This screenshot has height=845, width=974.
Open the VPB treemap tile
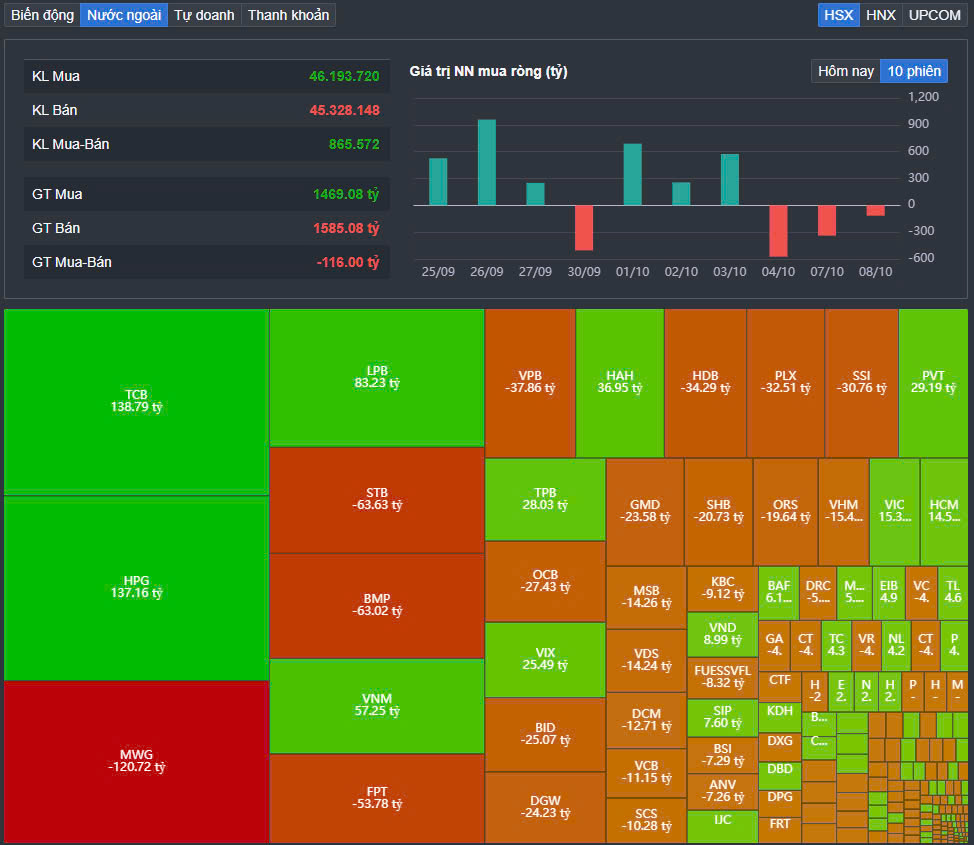click(530, 382)
